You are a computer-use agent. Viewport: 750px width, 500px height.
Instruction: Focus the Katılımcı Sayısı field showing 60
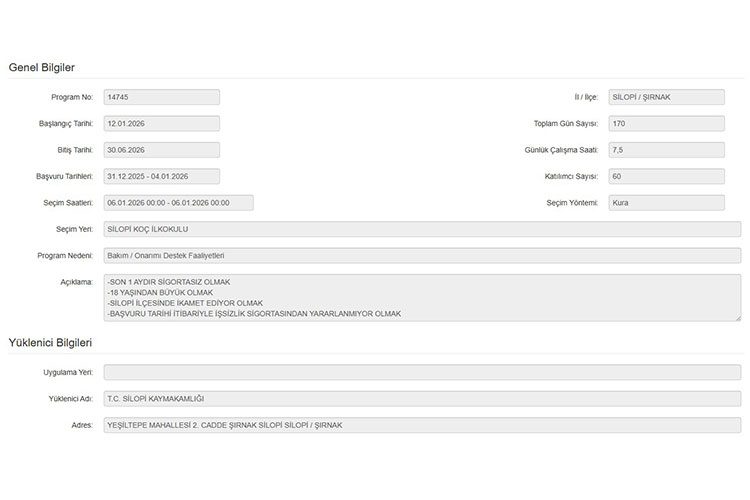click(665, 176)
